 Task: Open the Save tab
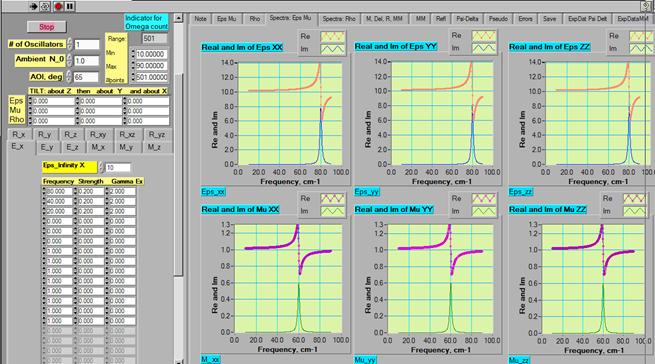pyautogui.click(x=549, y=19)
